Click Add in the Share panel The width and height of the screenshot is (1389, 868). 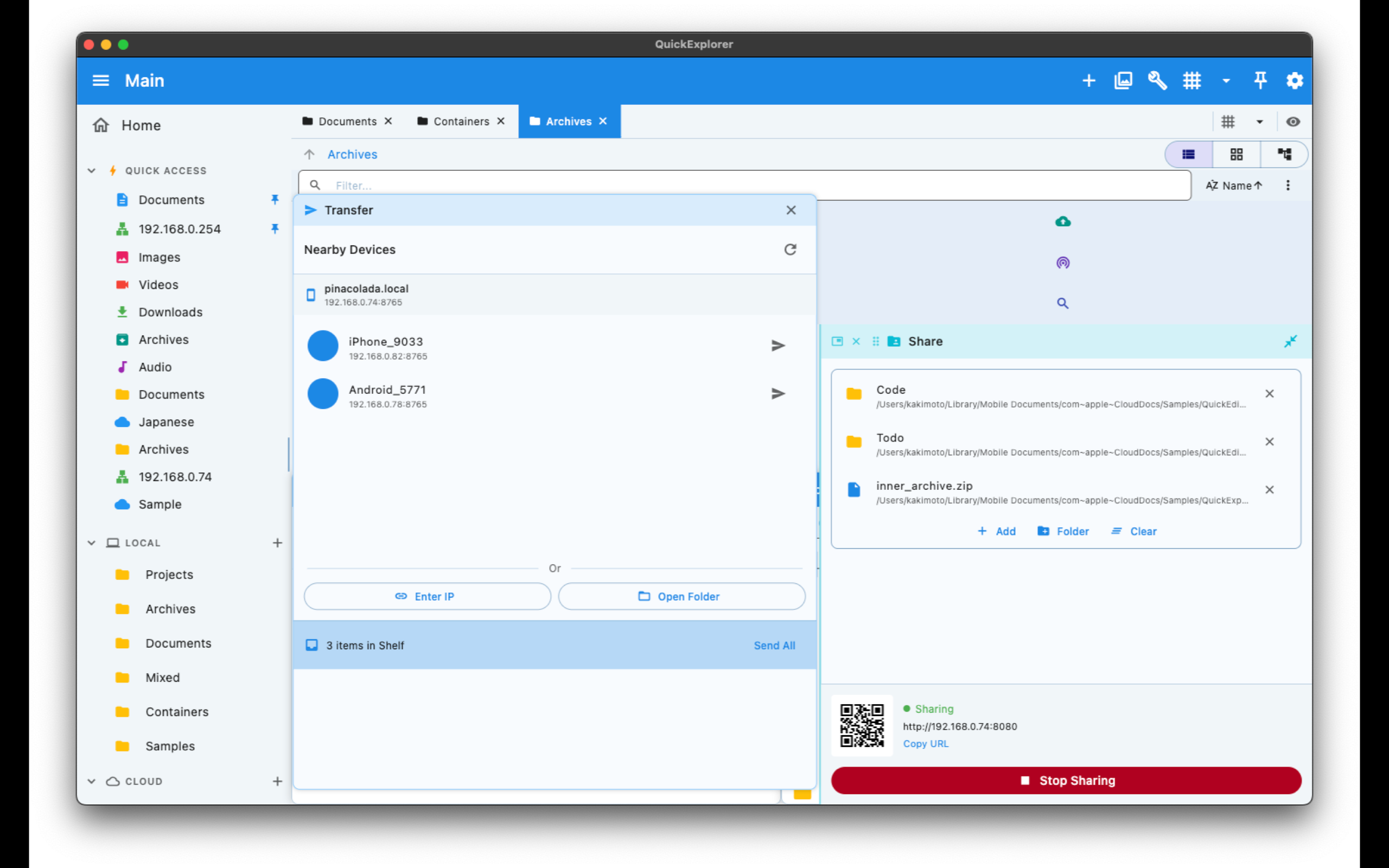996,532
